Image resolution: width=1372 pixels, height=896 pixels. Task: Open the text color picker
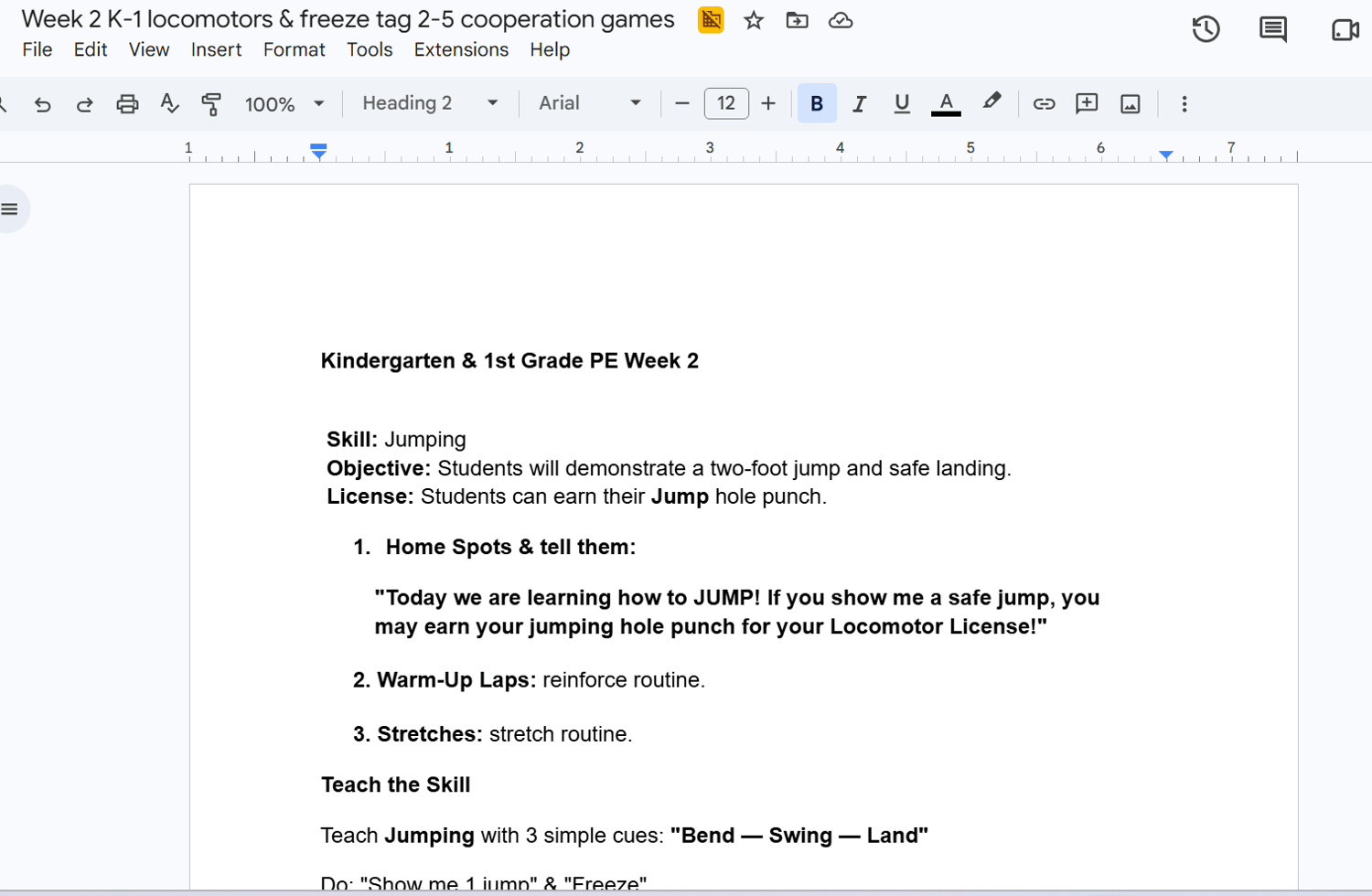point(946,104)
